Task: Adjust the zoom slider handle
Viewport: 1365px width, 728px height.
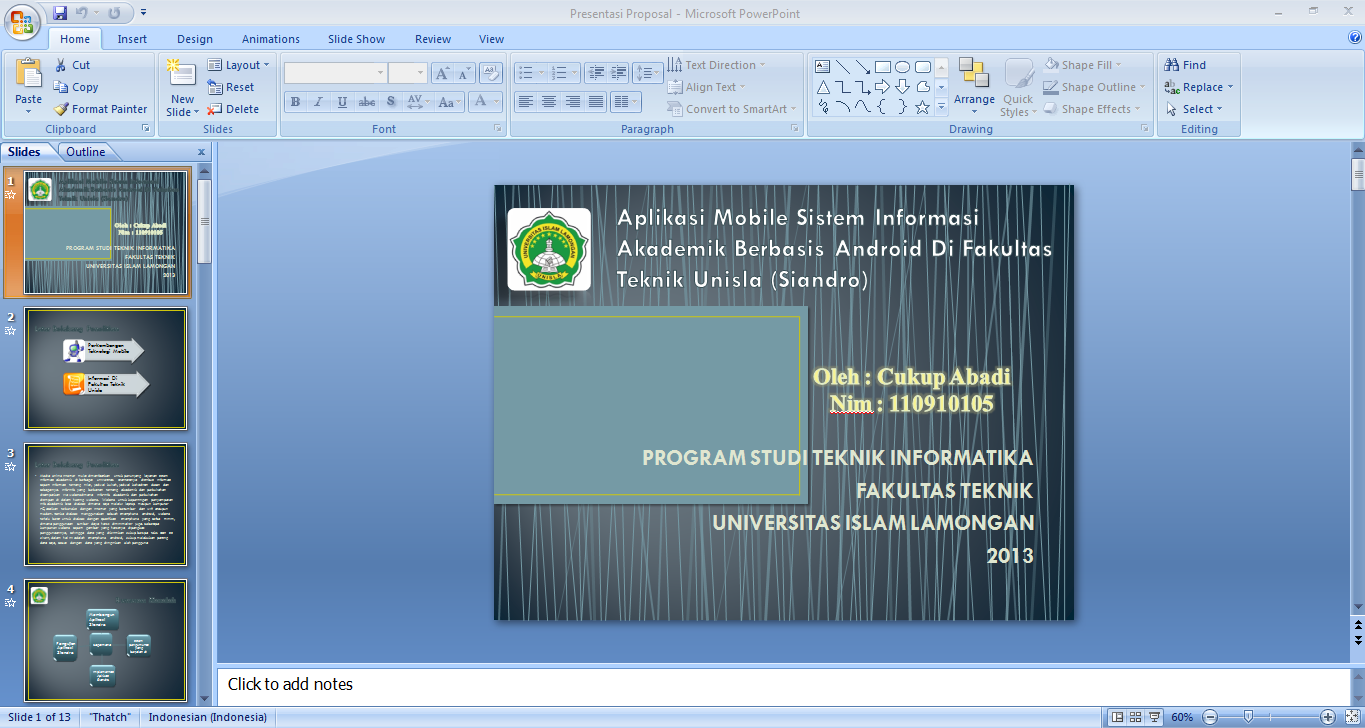Action: pyautogui.click(x=1248, y=717)
